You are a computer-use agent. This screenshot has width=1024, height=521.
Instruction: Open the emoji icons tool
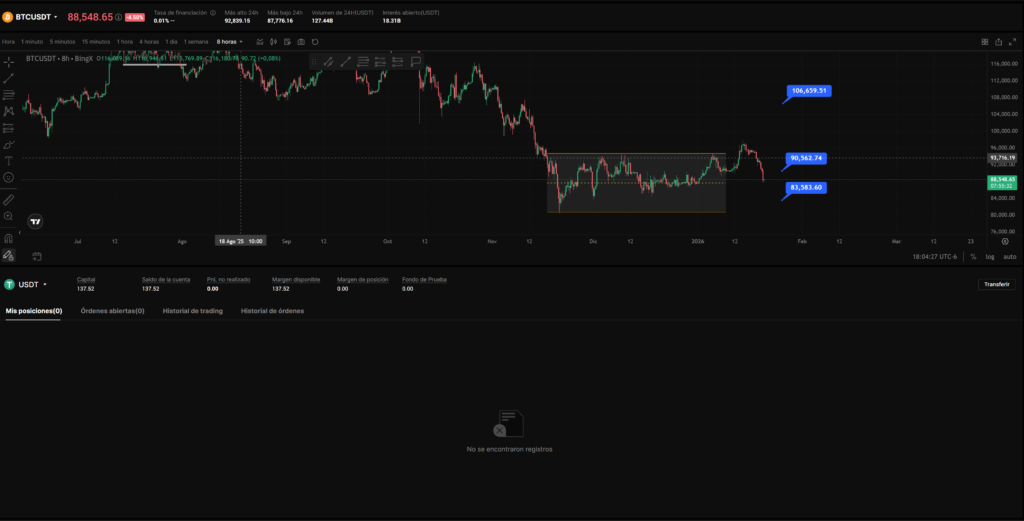[x=9, y=177]
